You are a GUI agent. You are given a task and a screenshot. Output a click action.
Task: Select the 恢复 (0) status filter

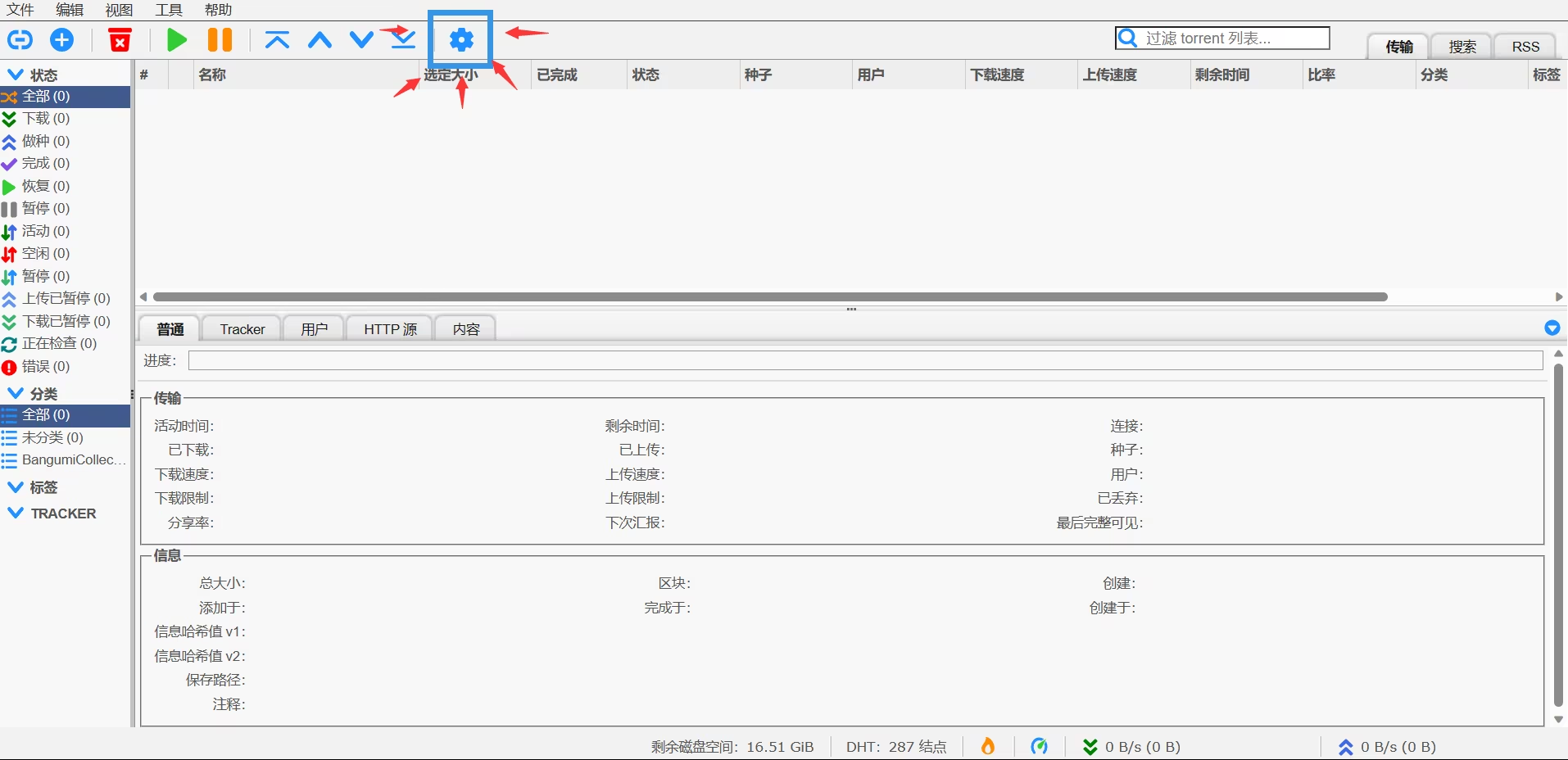click(x=65, y=187)
